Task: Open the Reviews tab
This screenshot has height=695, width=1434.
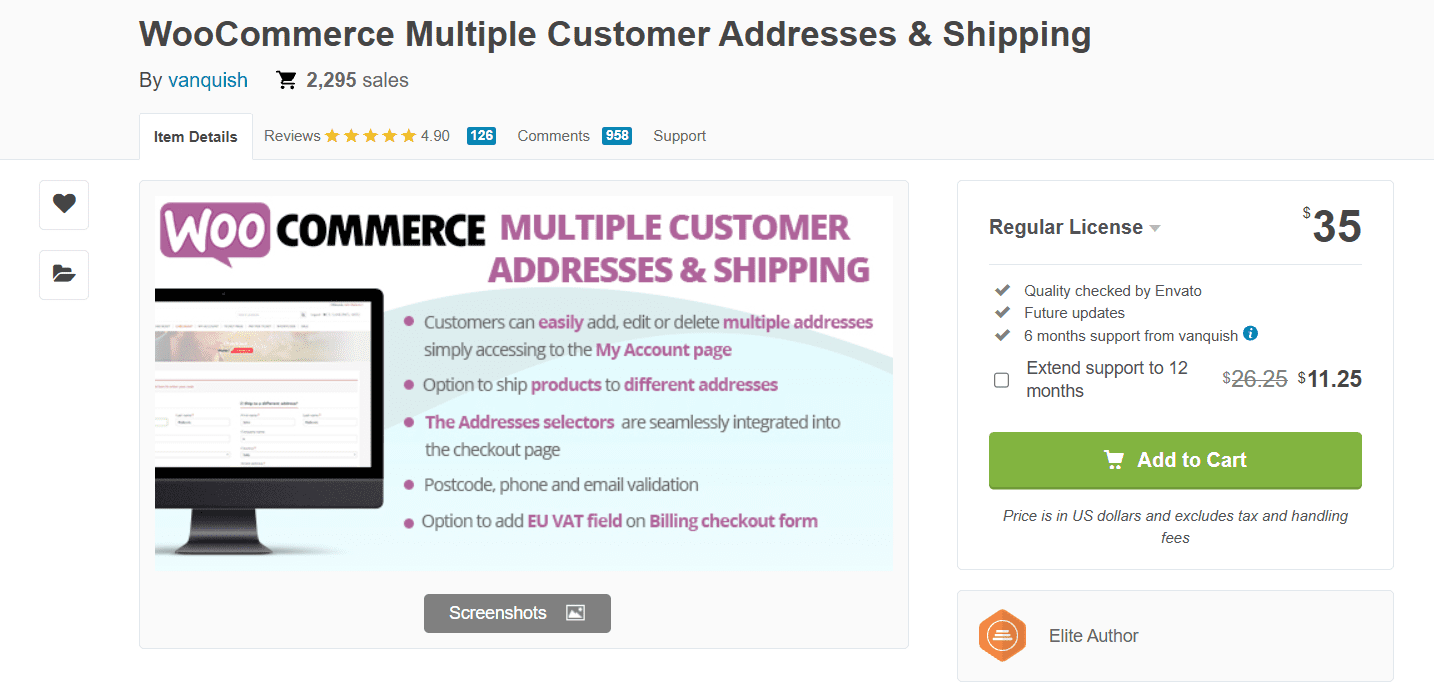Action: (x=291, y=135)
